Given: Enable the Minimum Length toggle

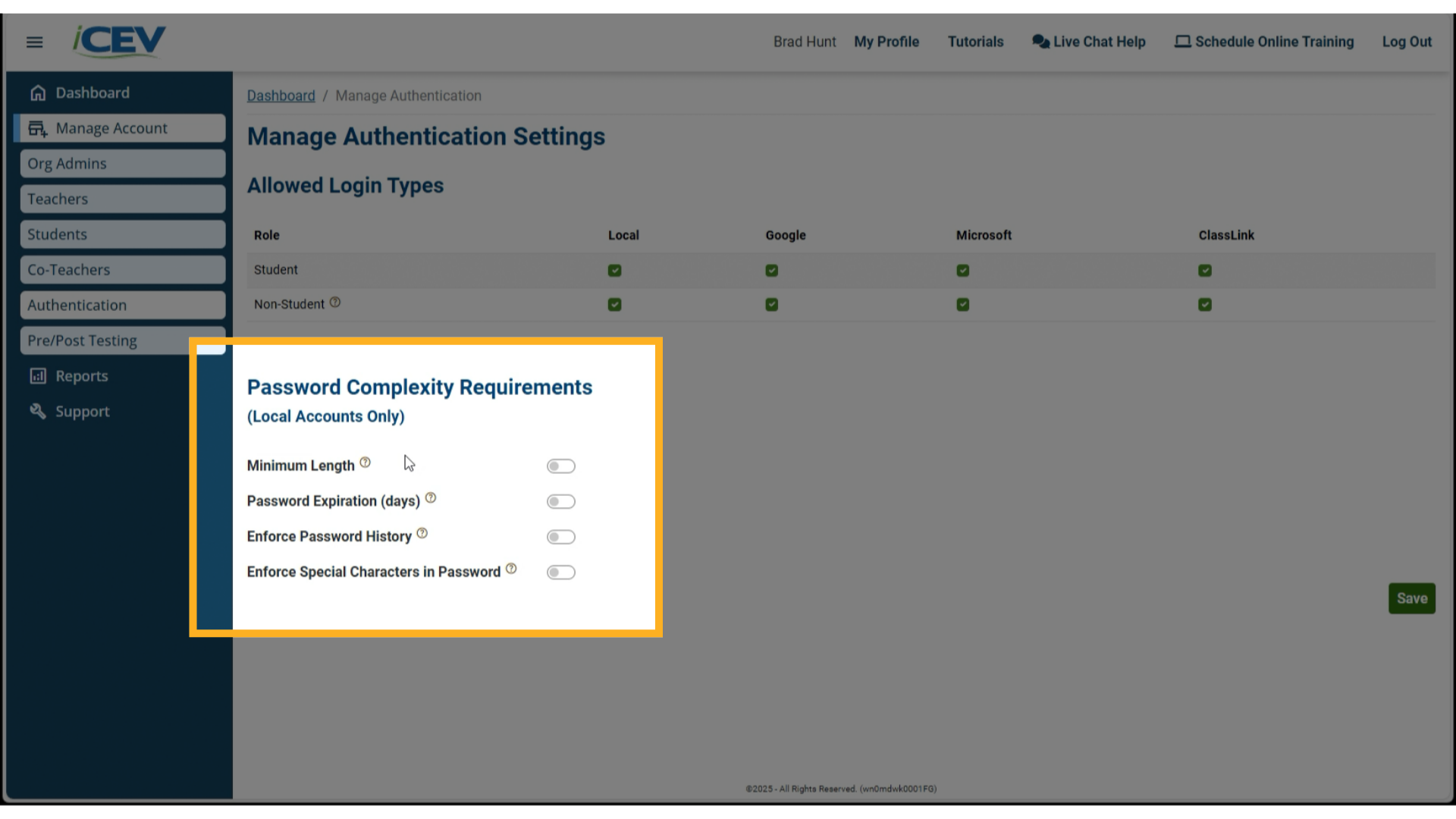Looking at the screenshot, I should tap(561, 466).
